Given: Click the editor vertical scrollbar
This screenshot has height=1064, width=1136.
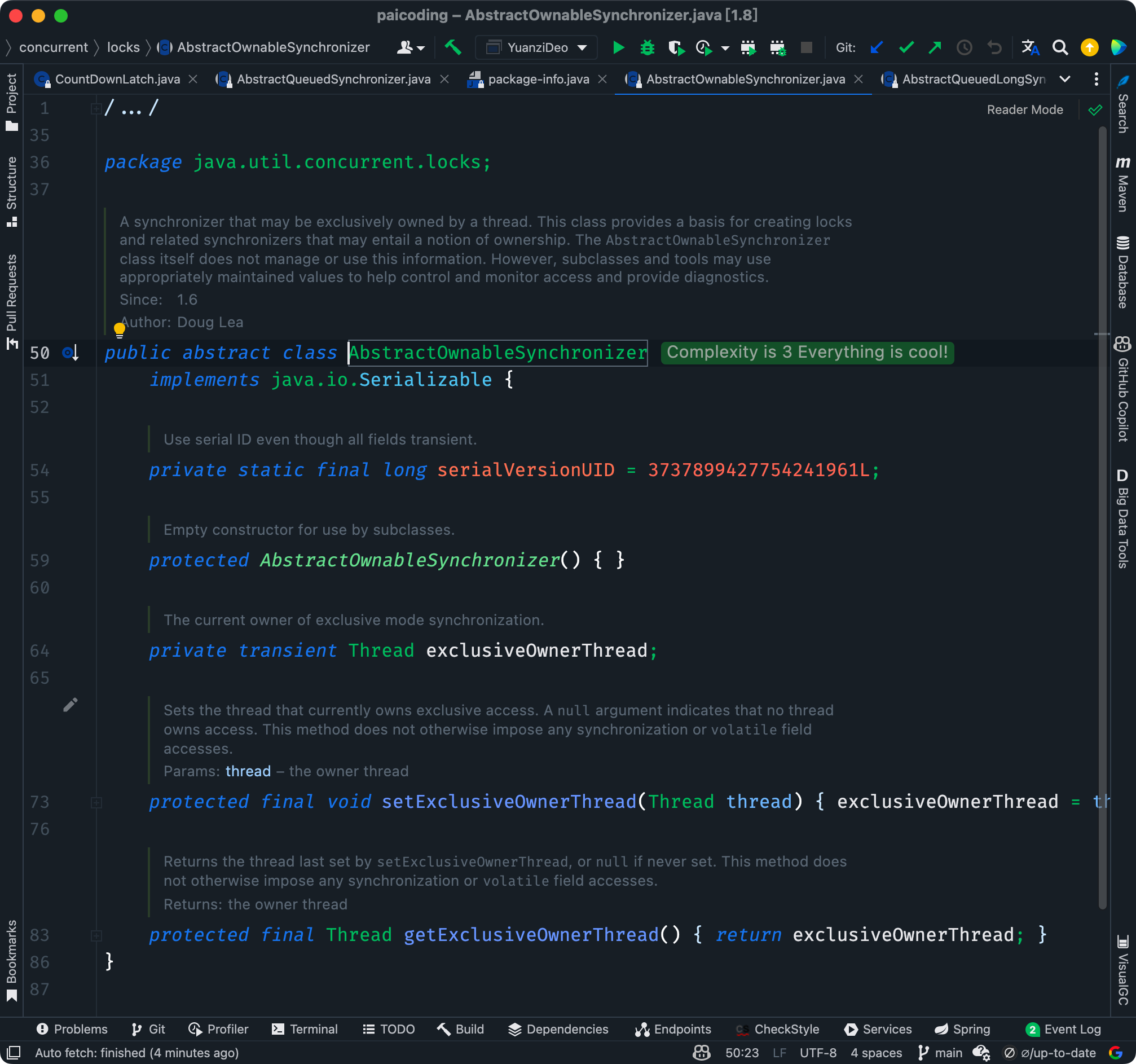Looking at the screenshot, I should (x=1102, y=515).
